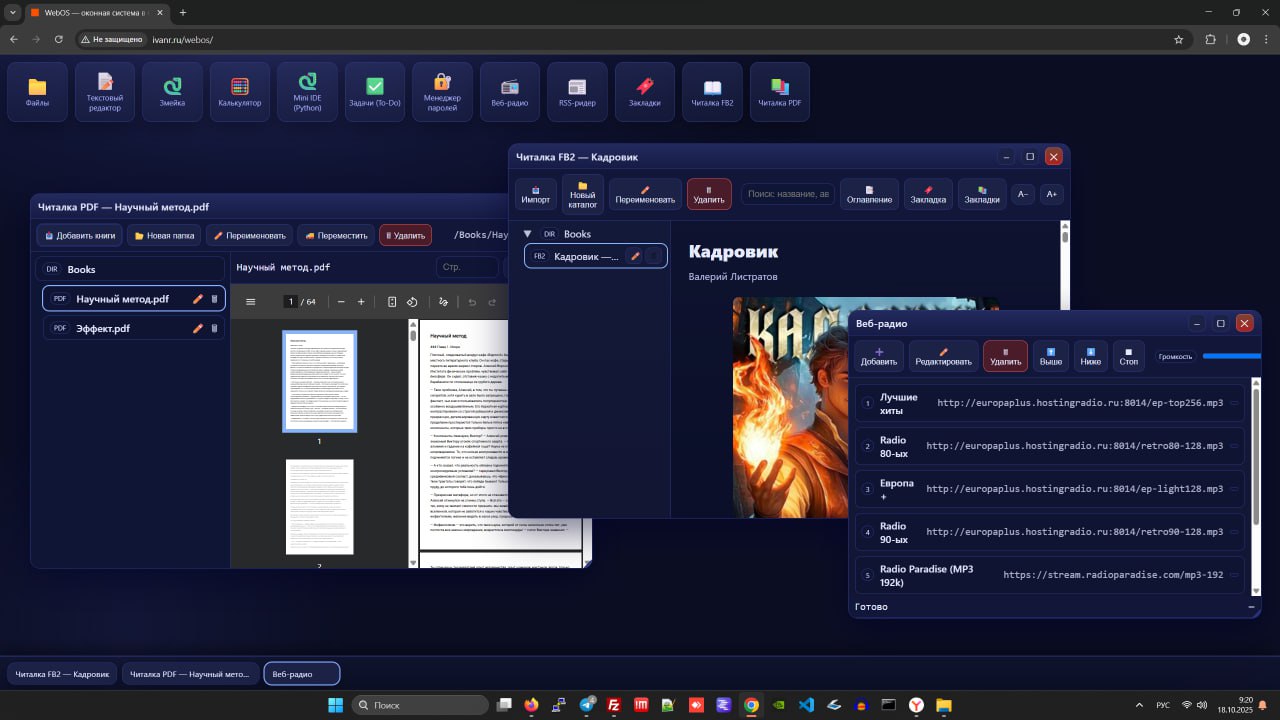This screenshot has width=1280, height=720.
Task: Move station up with Выше
Action: [x=1051, y=356]
